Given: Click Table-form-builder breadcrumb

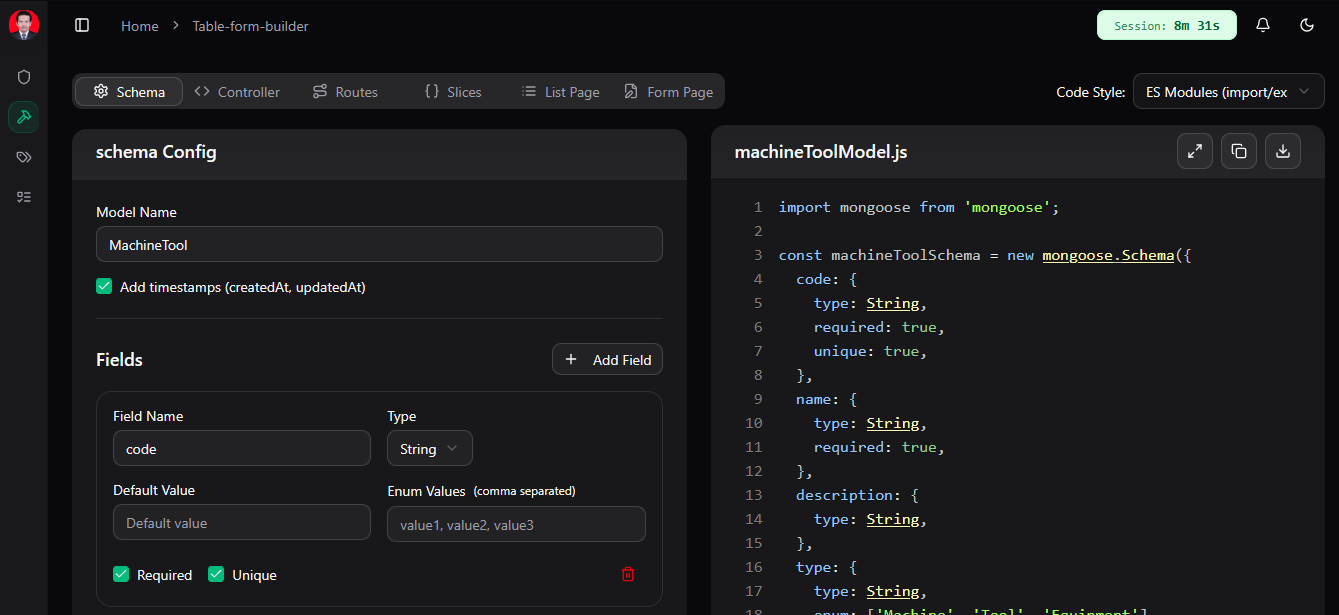Looking at the screenshot, I should point(251,26).
